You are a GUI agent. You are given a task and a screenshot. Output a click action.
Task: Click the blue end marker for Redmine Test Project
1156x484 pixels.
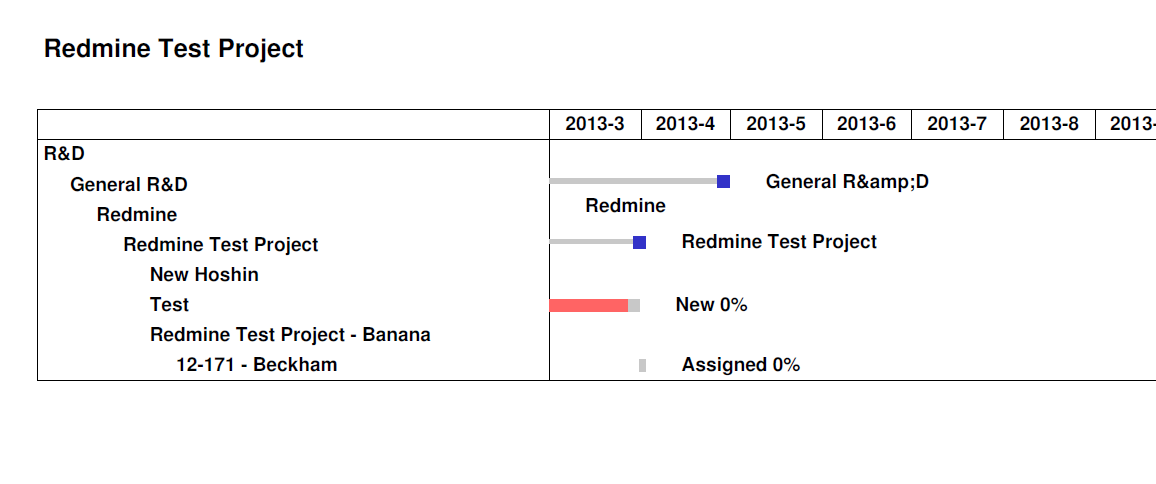click(x=640, y=242)
